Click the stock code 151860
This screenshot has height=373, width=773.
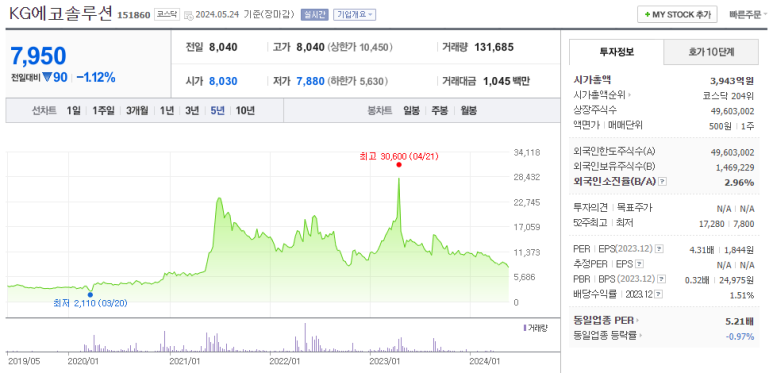[134, 15]
